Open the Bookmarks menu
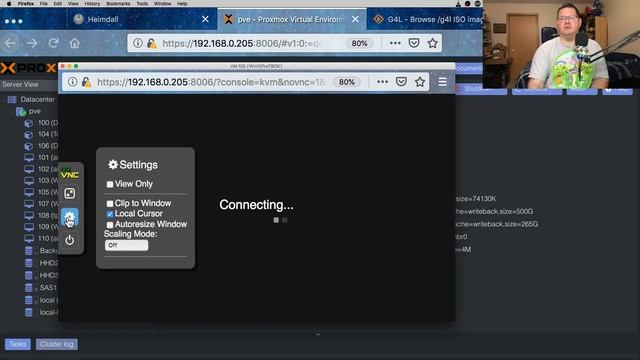The height and width of the screenshot is (360, 640). point(118,3)
